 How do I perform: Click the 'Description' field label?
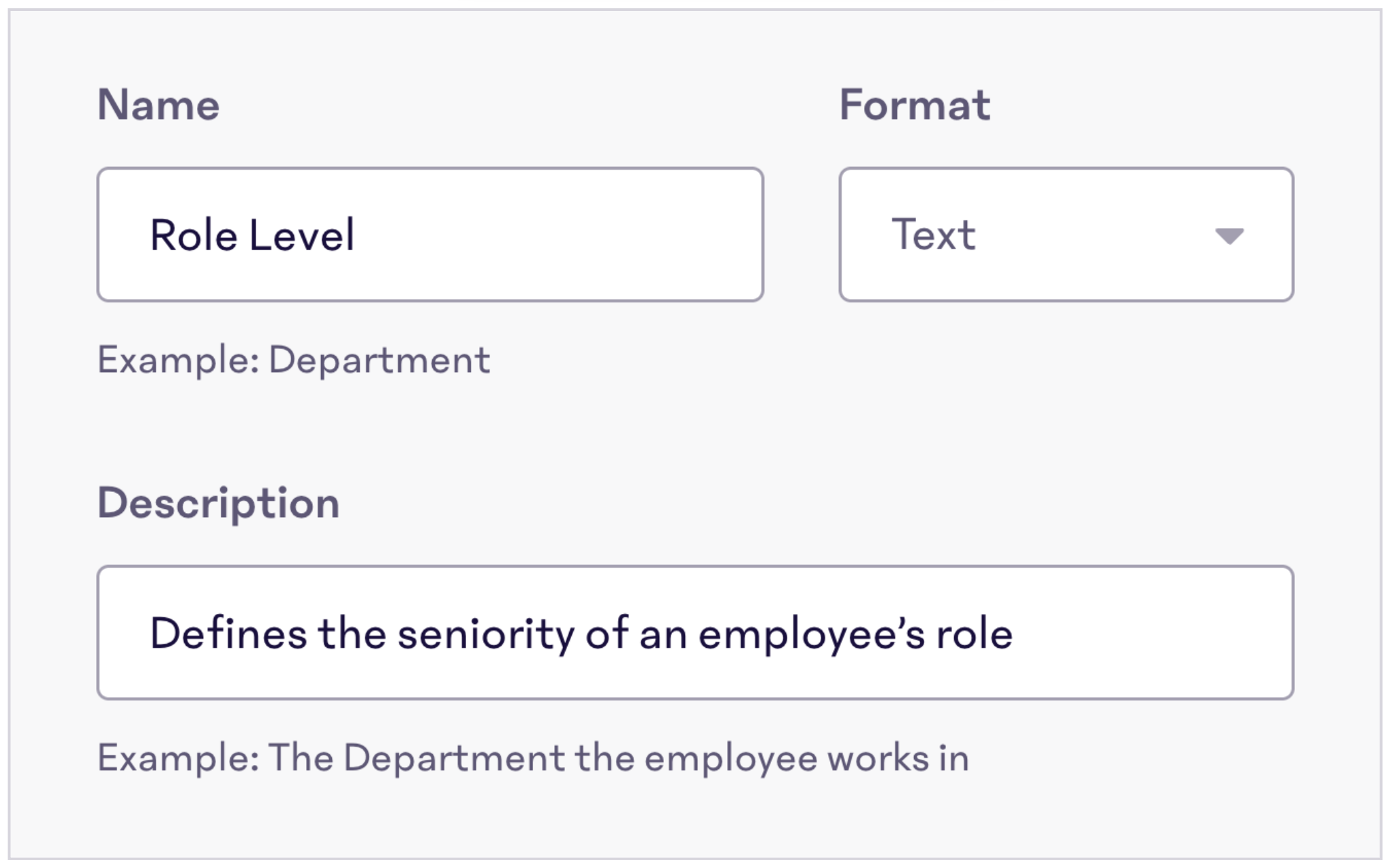[x=218, y=503]
